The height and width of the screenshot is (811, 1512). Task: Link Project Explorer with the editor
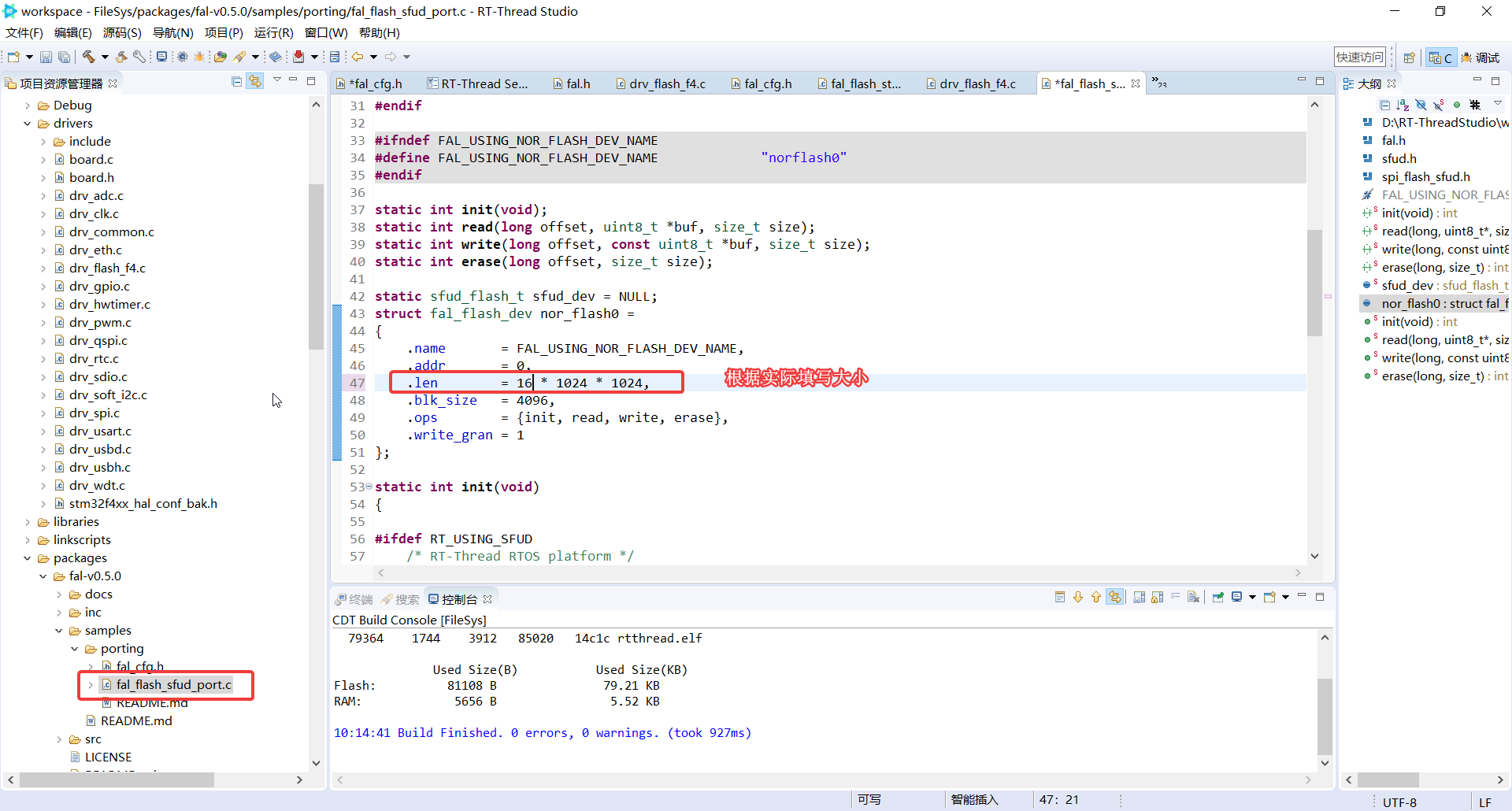pos(255,81)
